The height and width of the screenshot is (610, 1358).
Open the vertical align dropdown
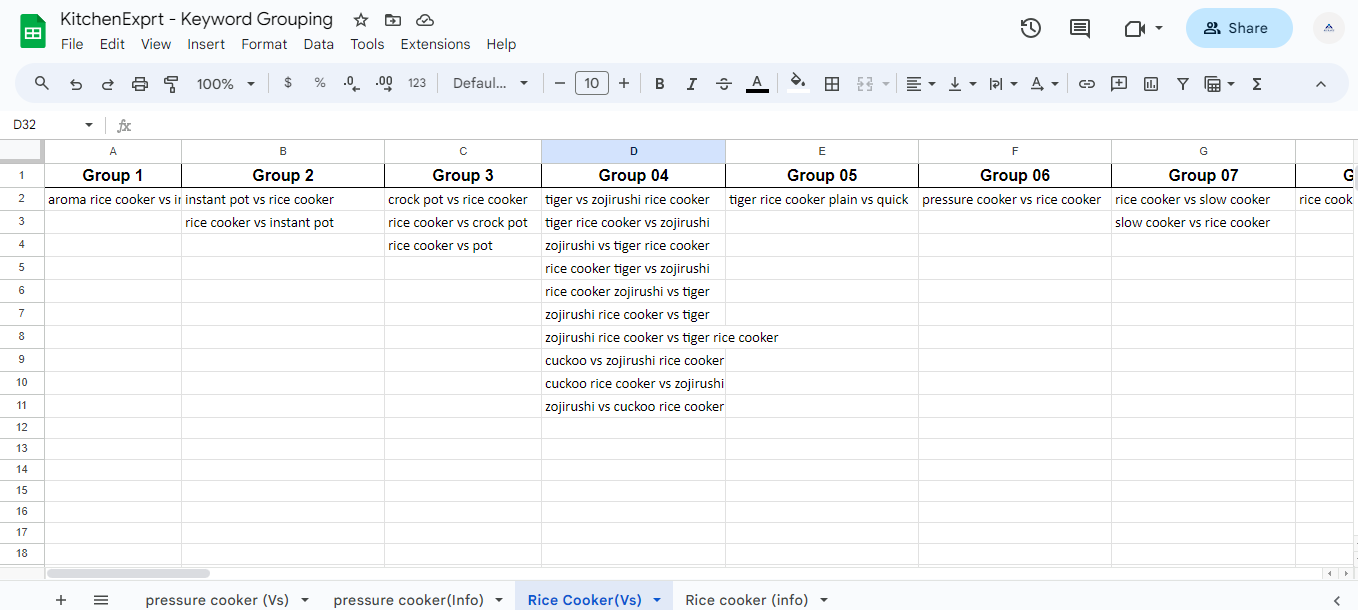click(961, 84)
